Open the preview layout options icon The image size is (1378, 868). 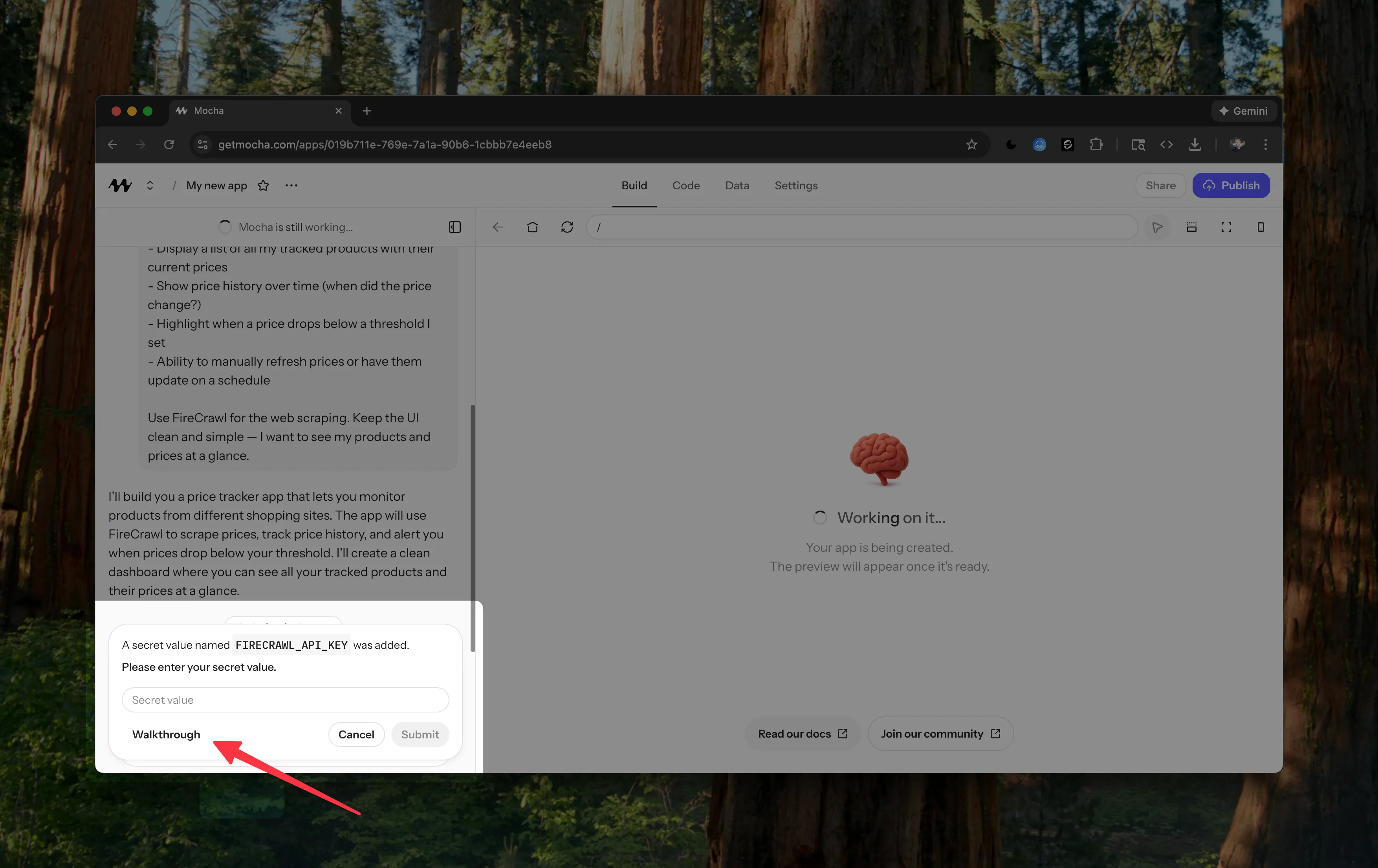tap(1191, 227)
